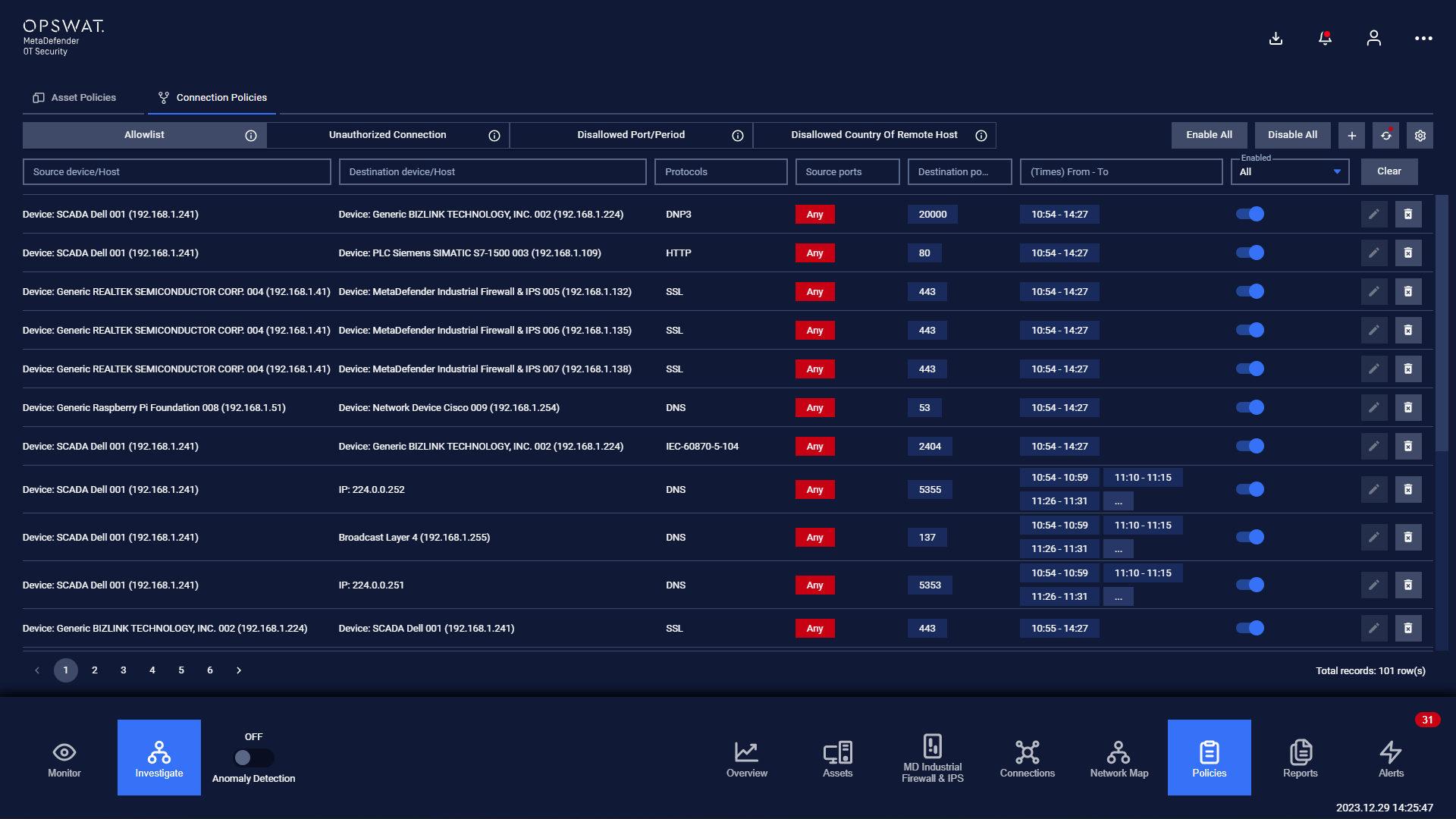Delete the DNP3 policy row

pyautogui.click(x=1408, y=215)
